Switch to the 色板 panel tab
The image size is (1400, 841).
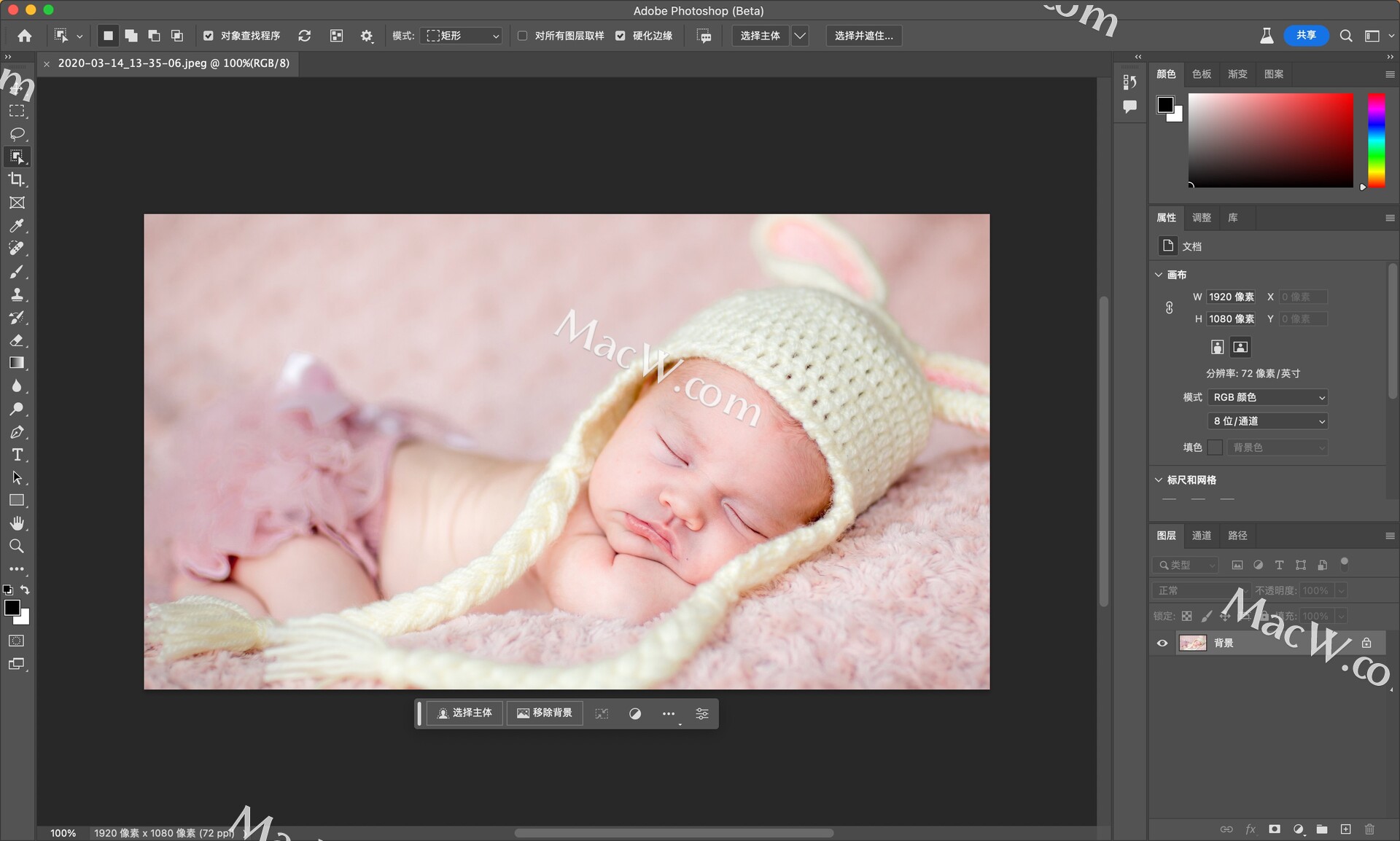[1202, 74]
